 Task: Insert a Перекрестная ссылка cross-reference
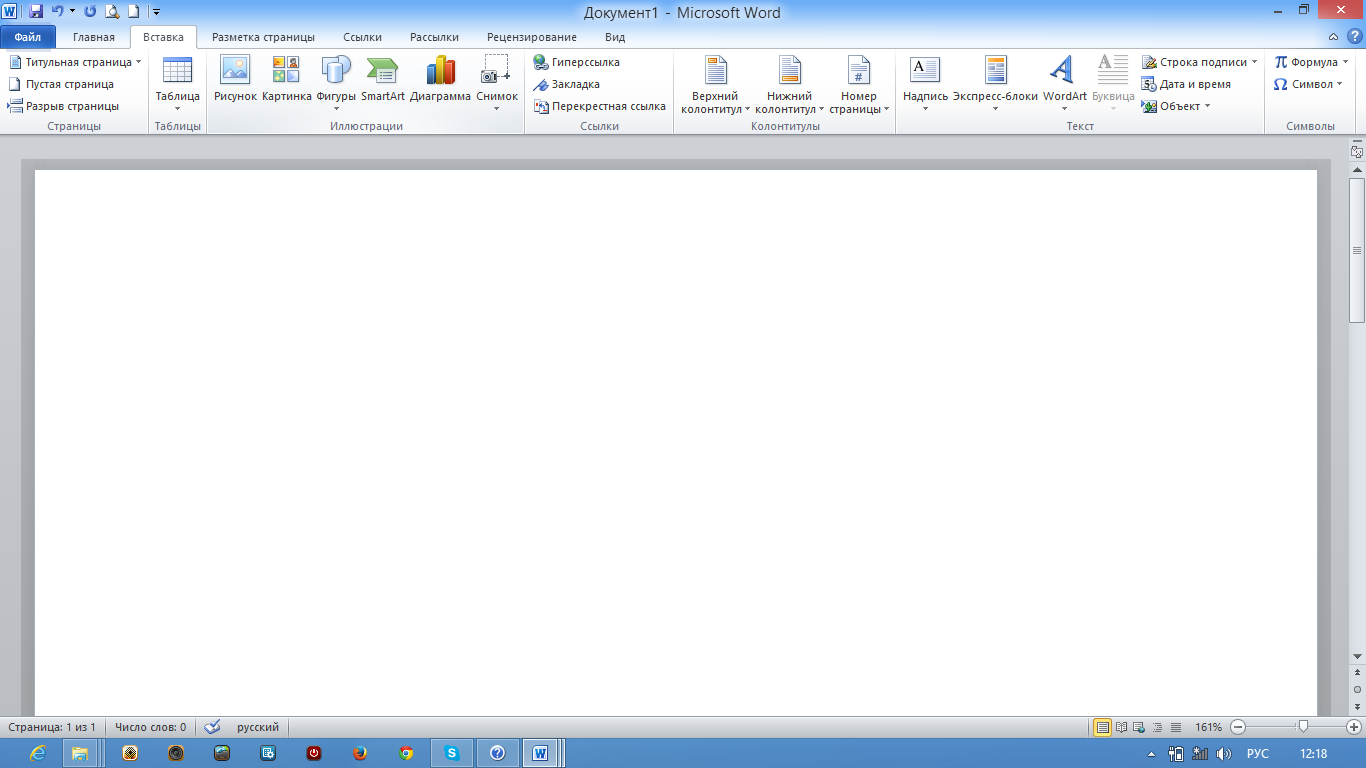click(599, 106)
